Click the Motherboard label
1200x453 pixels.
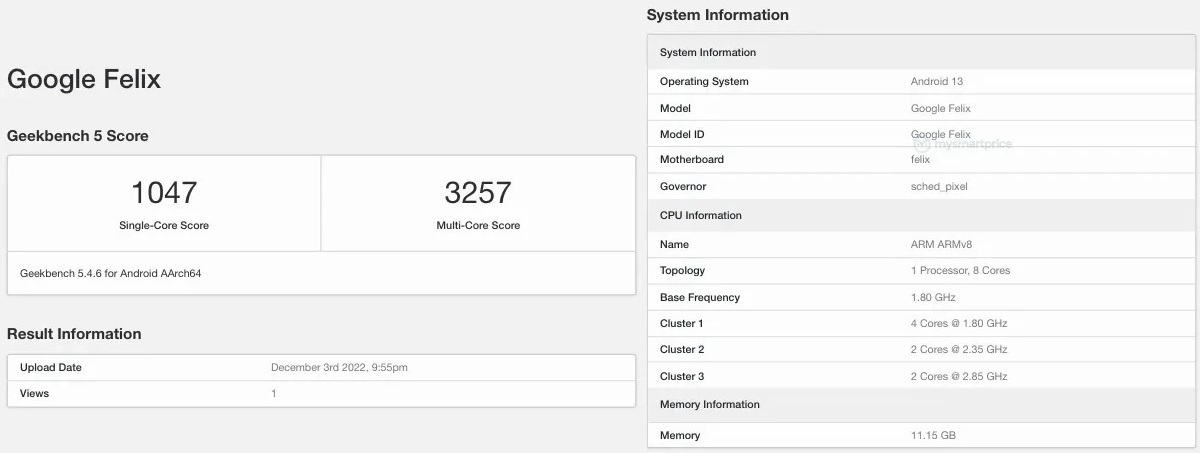click(x=692, y=160)
